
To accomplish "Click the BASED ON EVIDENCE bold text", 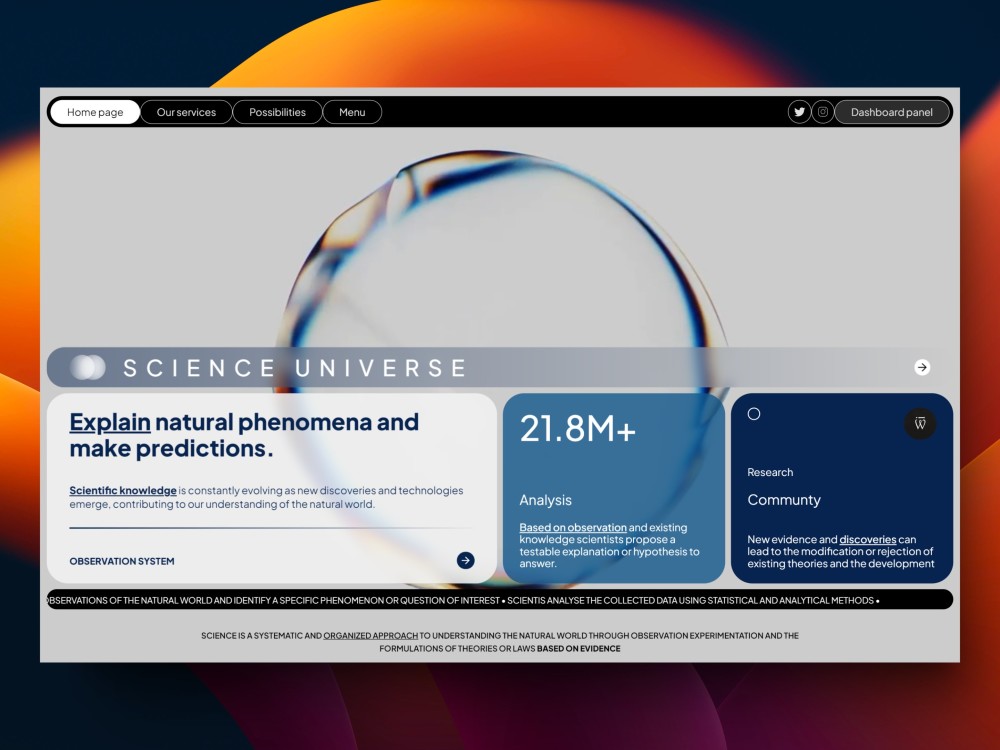I will click(578, 649).
